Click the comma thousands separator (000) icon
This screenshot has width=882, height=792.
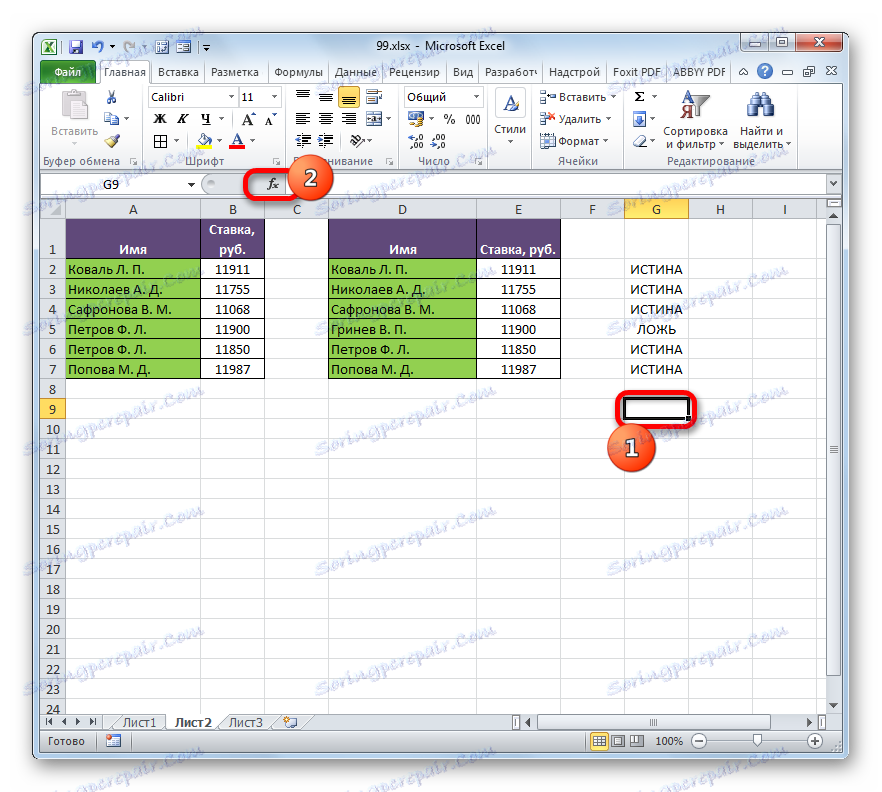point(473,119)
